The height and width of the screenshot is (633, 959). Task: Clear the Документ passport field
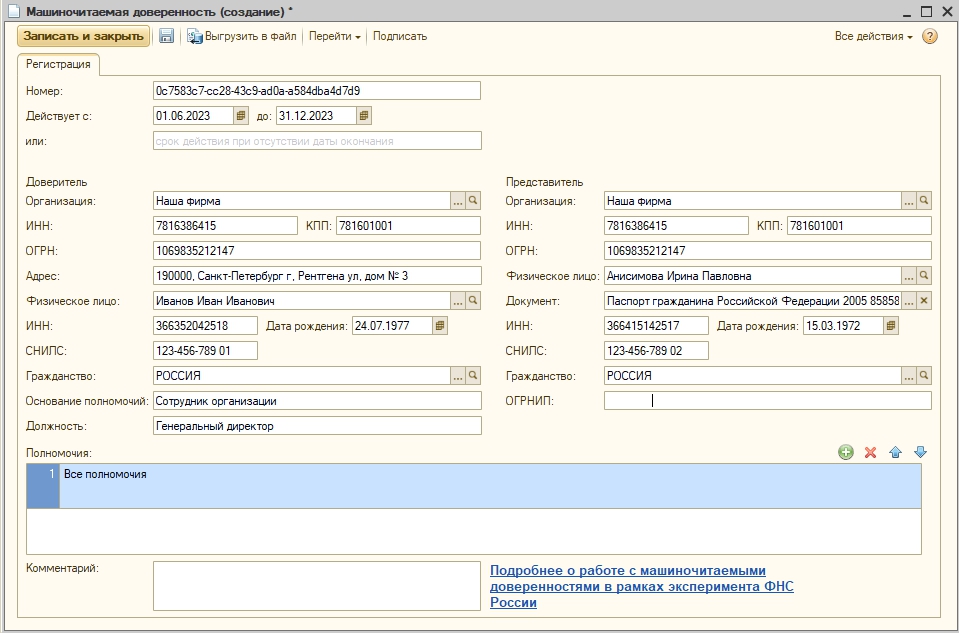924,300
